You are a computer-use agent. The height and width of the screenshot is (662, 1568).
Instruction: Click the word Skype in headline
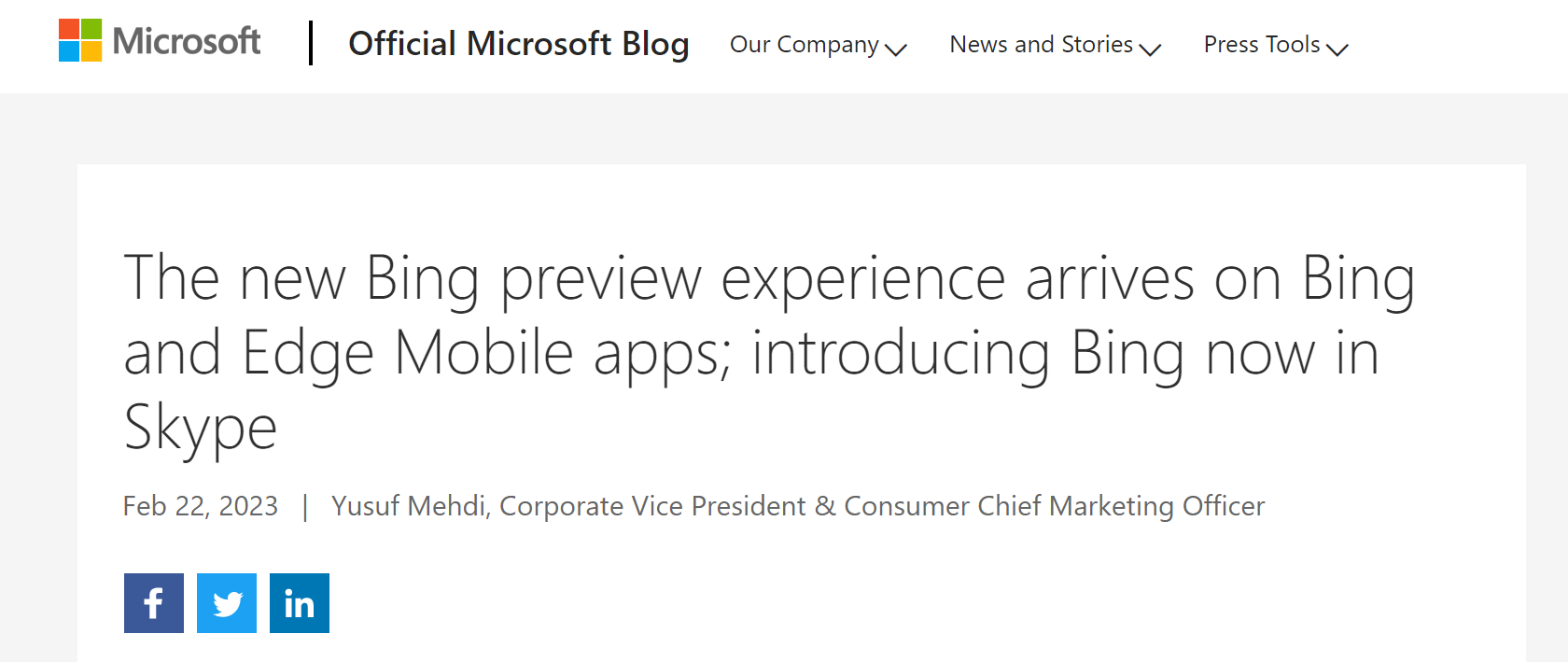[201, 429]
